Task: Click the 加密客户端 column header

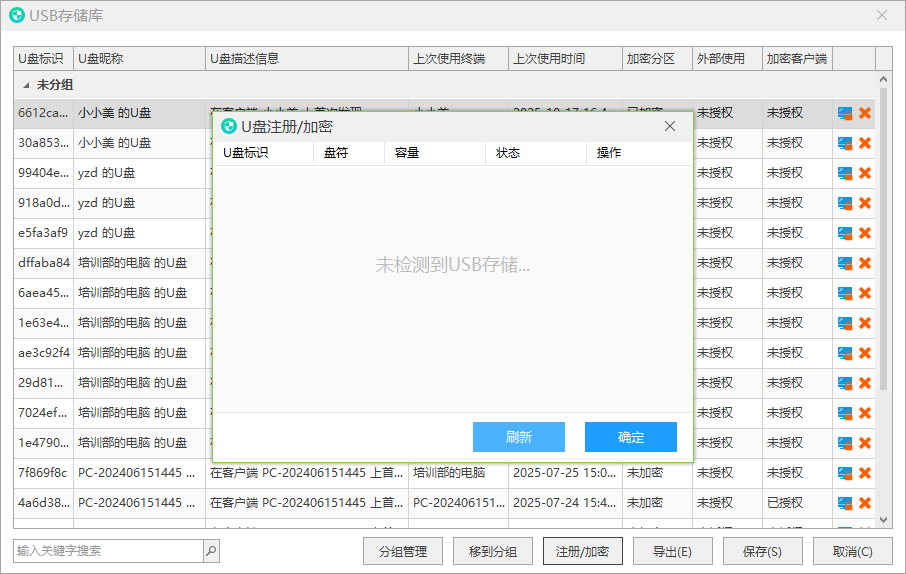Action: (796, 59)
